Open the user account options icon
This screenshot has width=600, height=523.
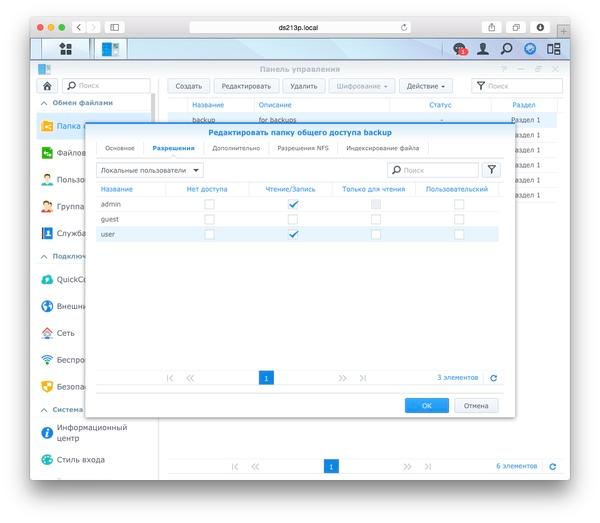483,49
